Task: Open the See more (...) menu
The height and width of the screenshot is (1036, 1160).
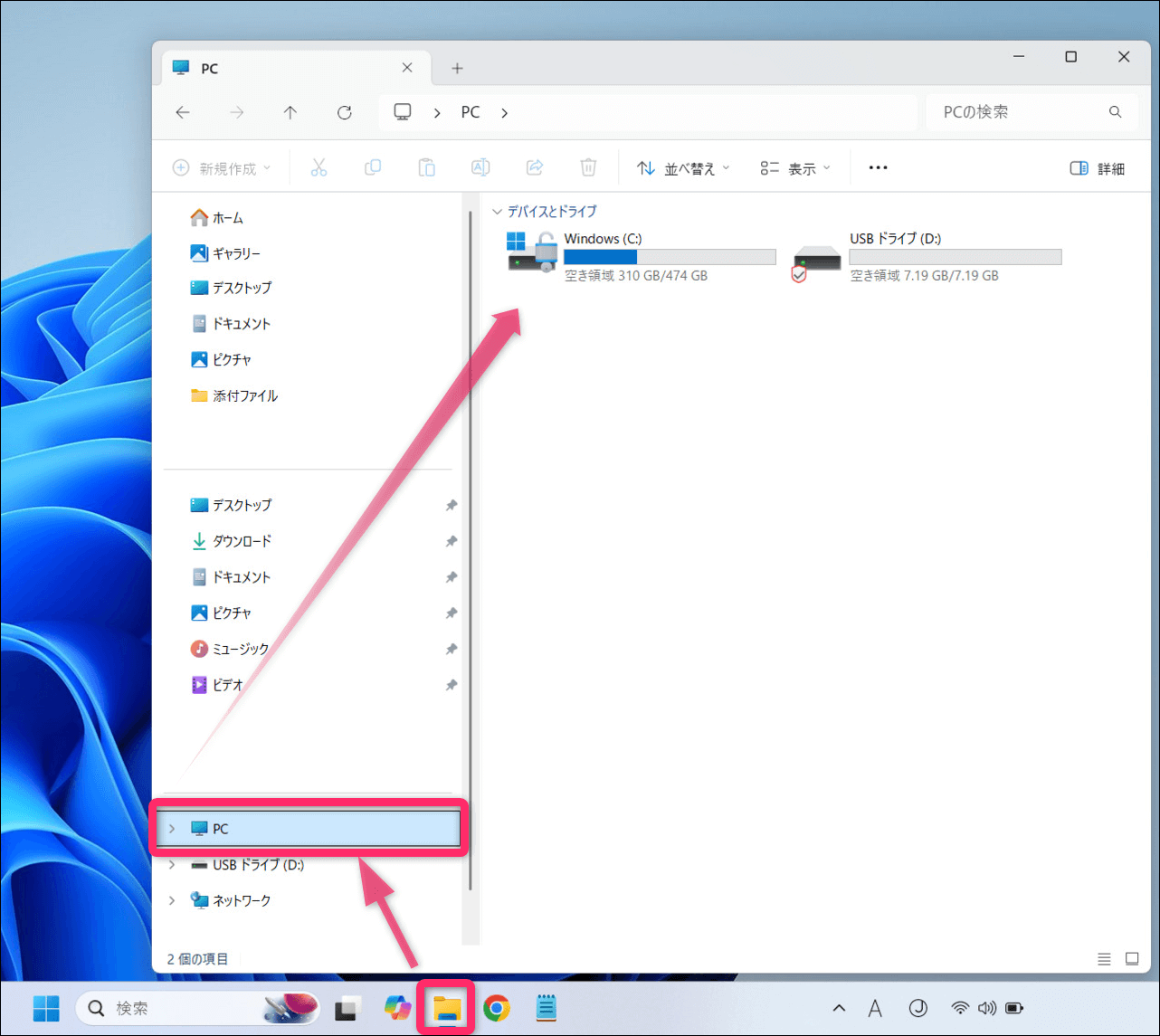Action: click(878, 168)
